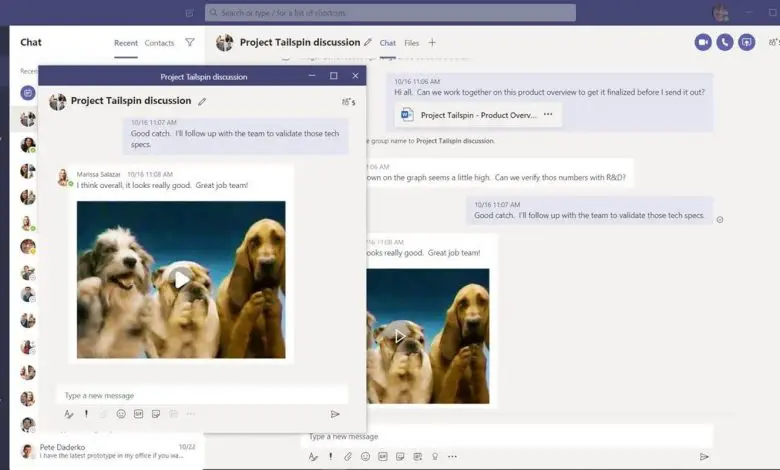Viewport: 780px width, 470px height.
Task: Click the main window 'Type a new message' field
Action: coord(507,436)
